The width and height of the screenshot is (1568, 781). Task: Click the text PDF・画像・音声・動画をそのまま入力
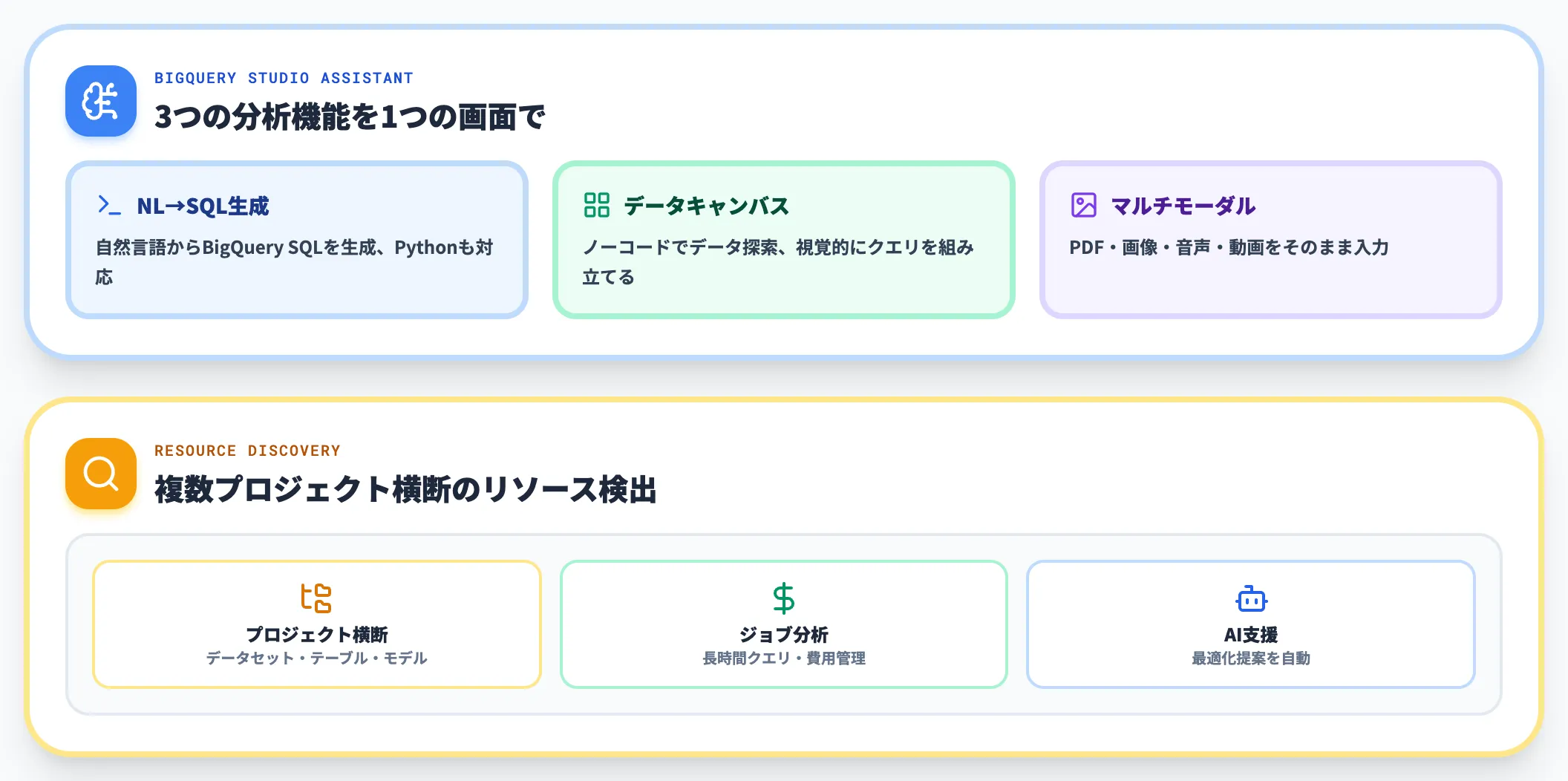1229,247
